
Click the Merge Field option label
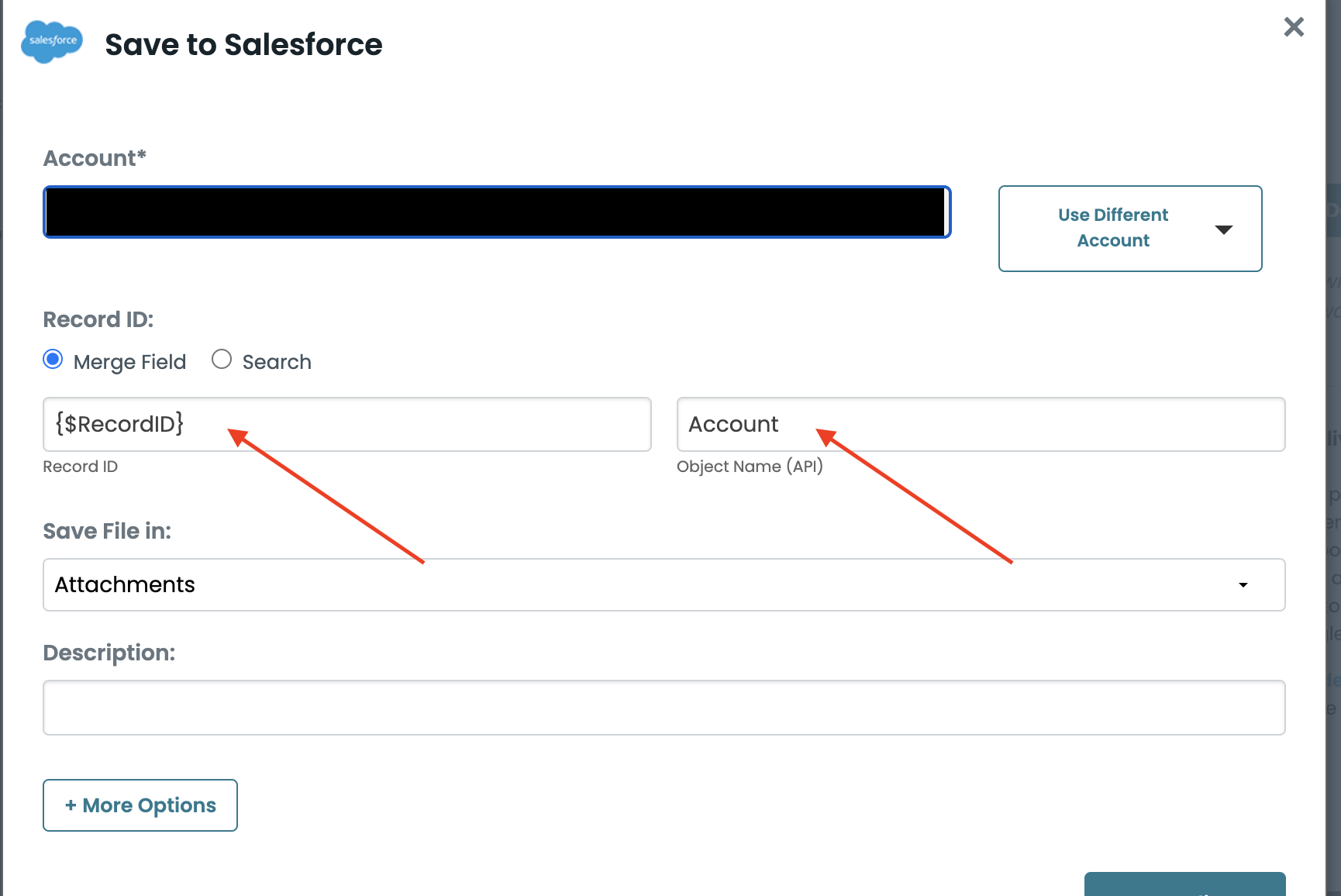(x=129, y=362)
